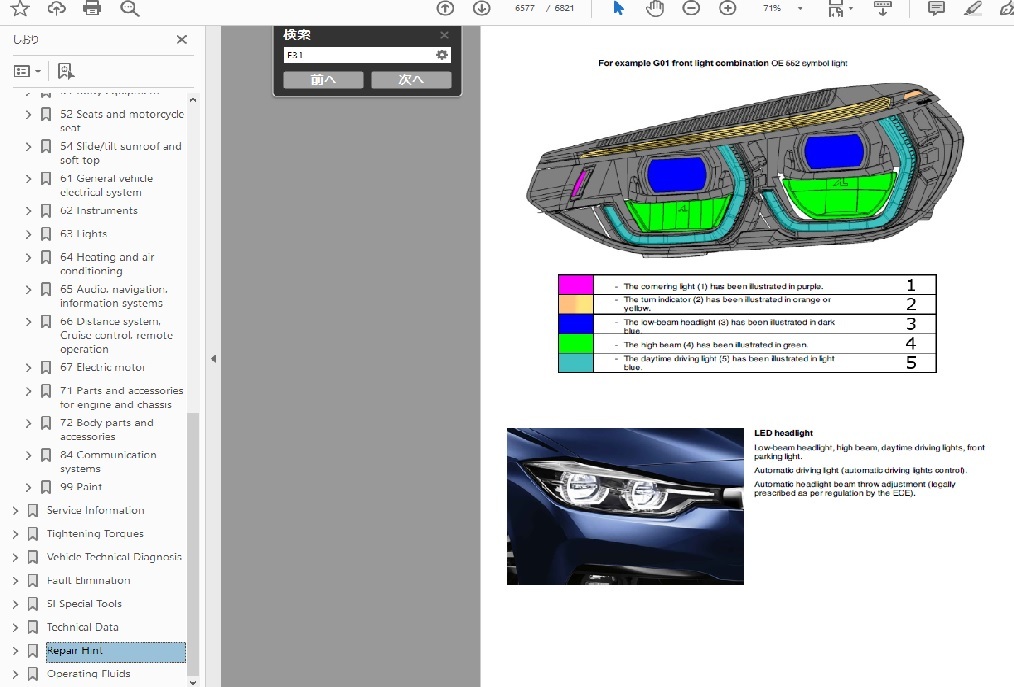This screenshot has width=1014, height=687.
Task: Select the highlighter pen tool
Action: [x=972, y=8]
